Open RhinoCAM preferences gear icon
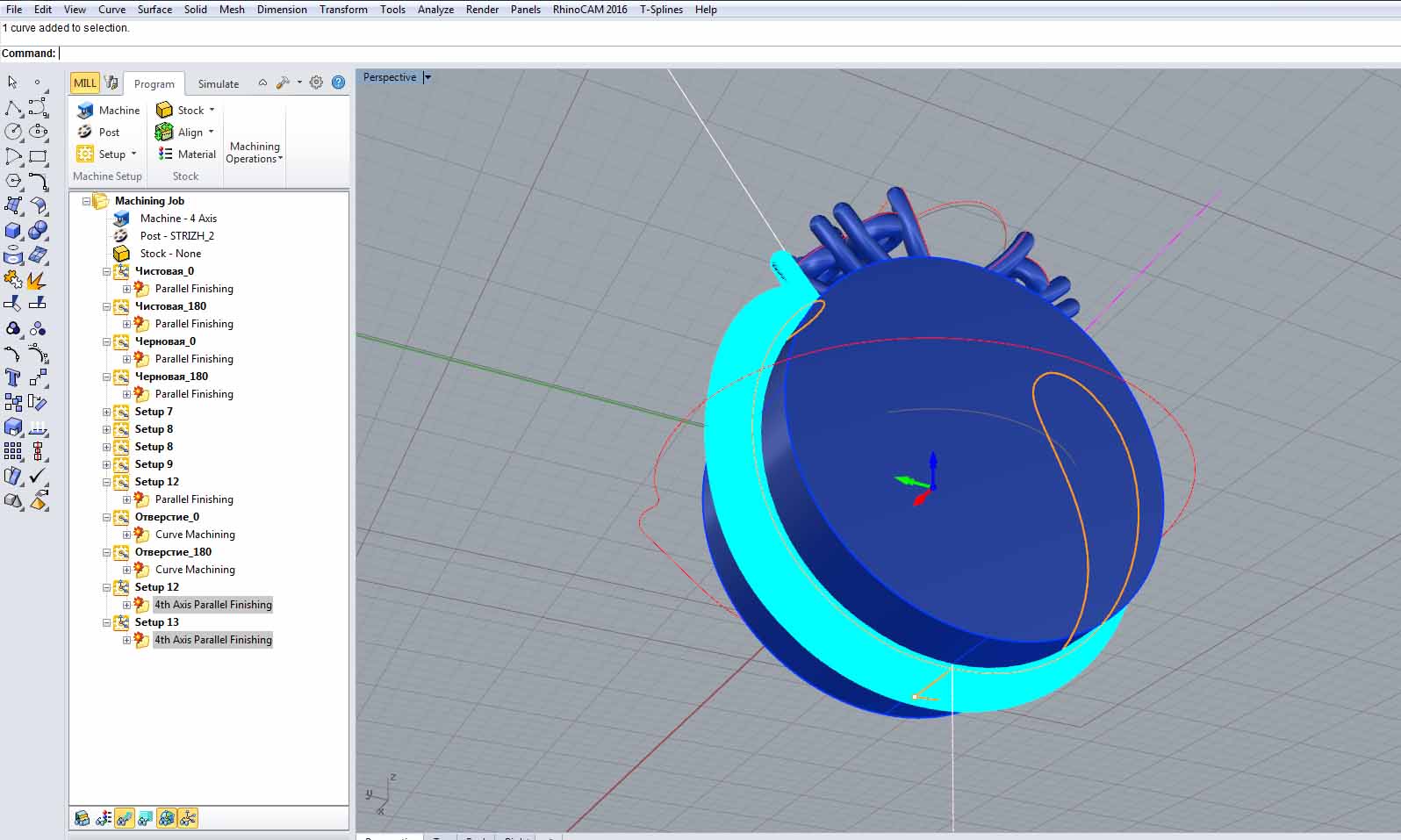 point(316,83)
